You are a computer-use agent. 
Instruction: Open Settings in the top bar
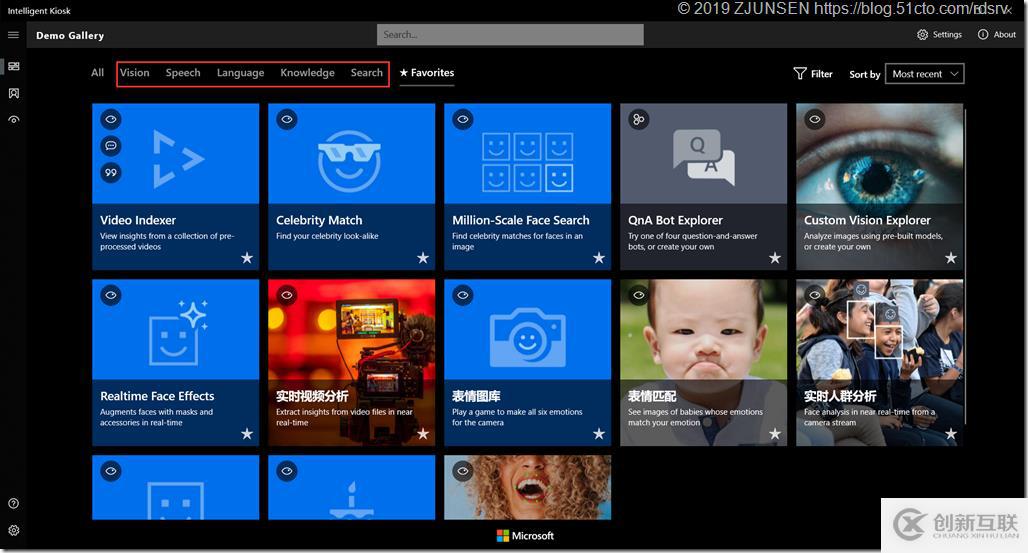939,35
